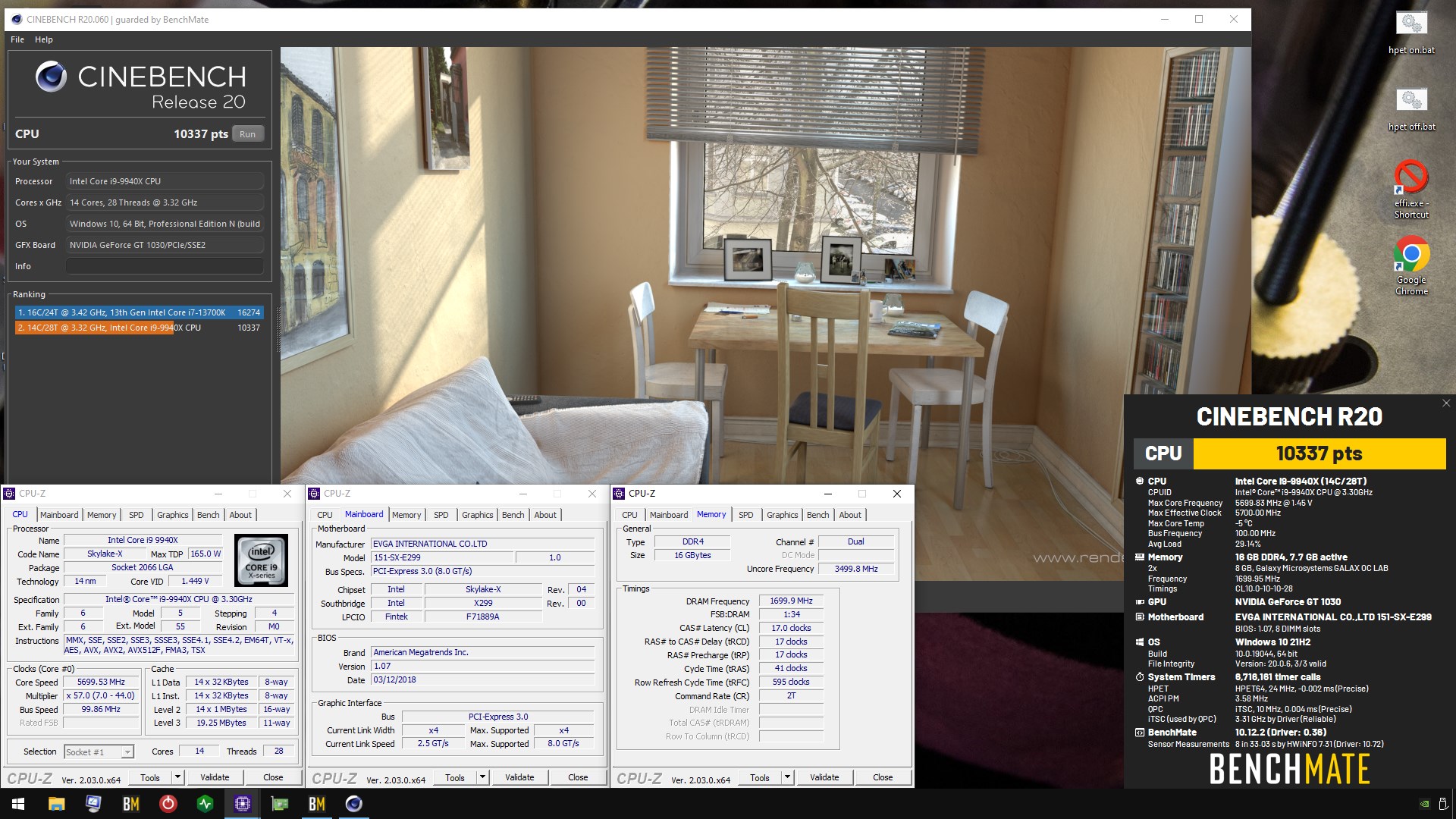1456x819 pixels.
Task: Click the BenchMate GPU section icon
Action: (1140, 601)
